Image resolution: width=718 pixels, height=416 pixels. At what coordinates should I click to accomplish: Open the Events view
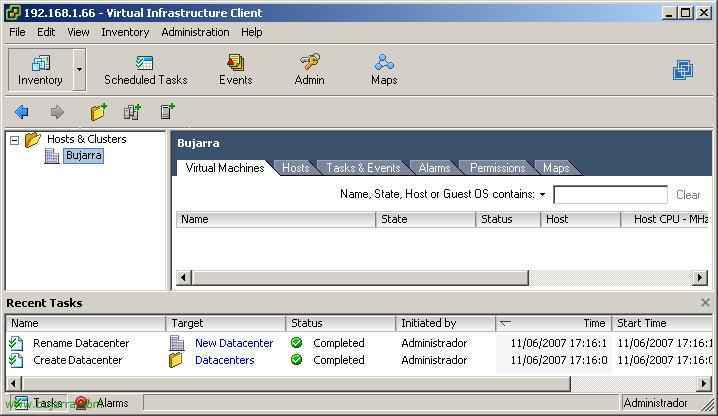tap(235, 70)
